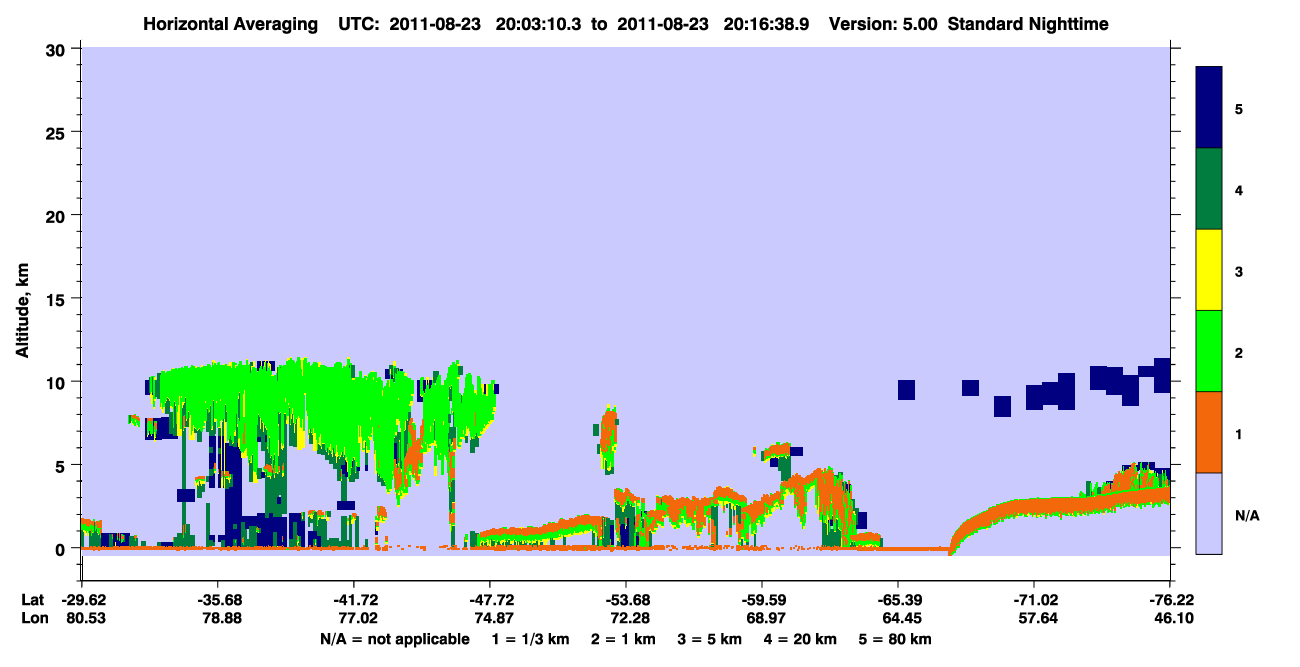
Task: Click the orange colorbar segment labeled 1
Action: (x=1209, y=432)
